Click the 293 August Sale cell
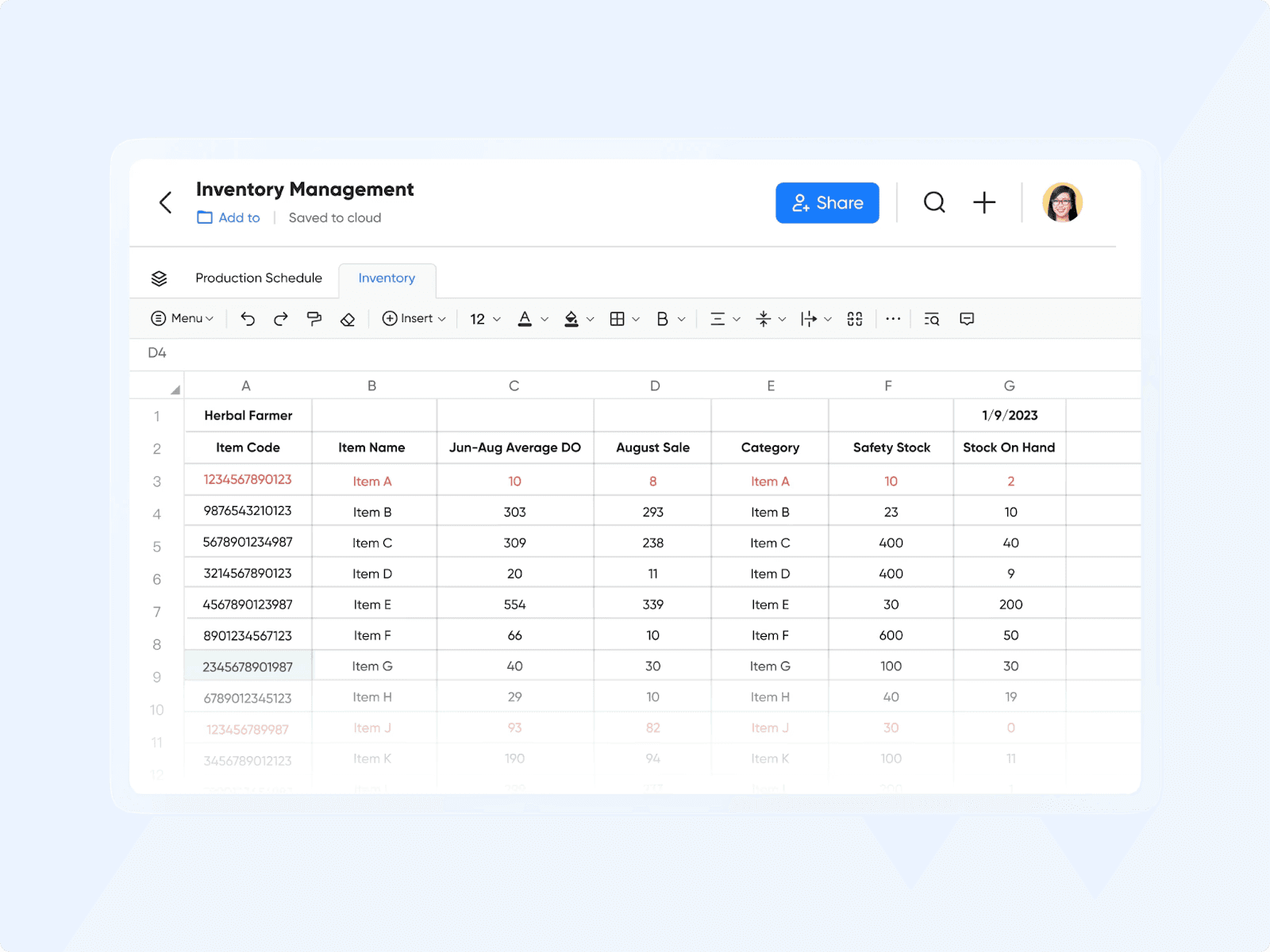This screenshot has height=952, width=1270. tap(653, 512)
